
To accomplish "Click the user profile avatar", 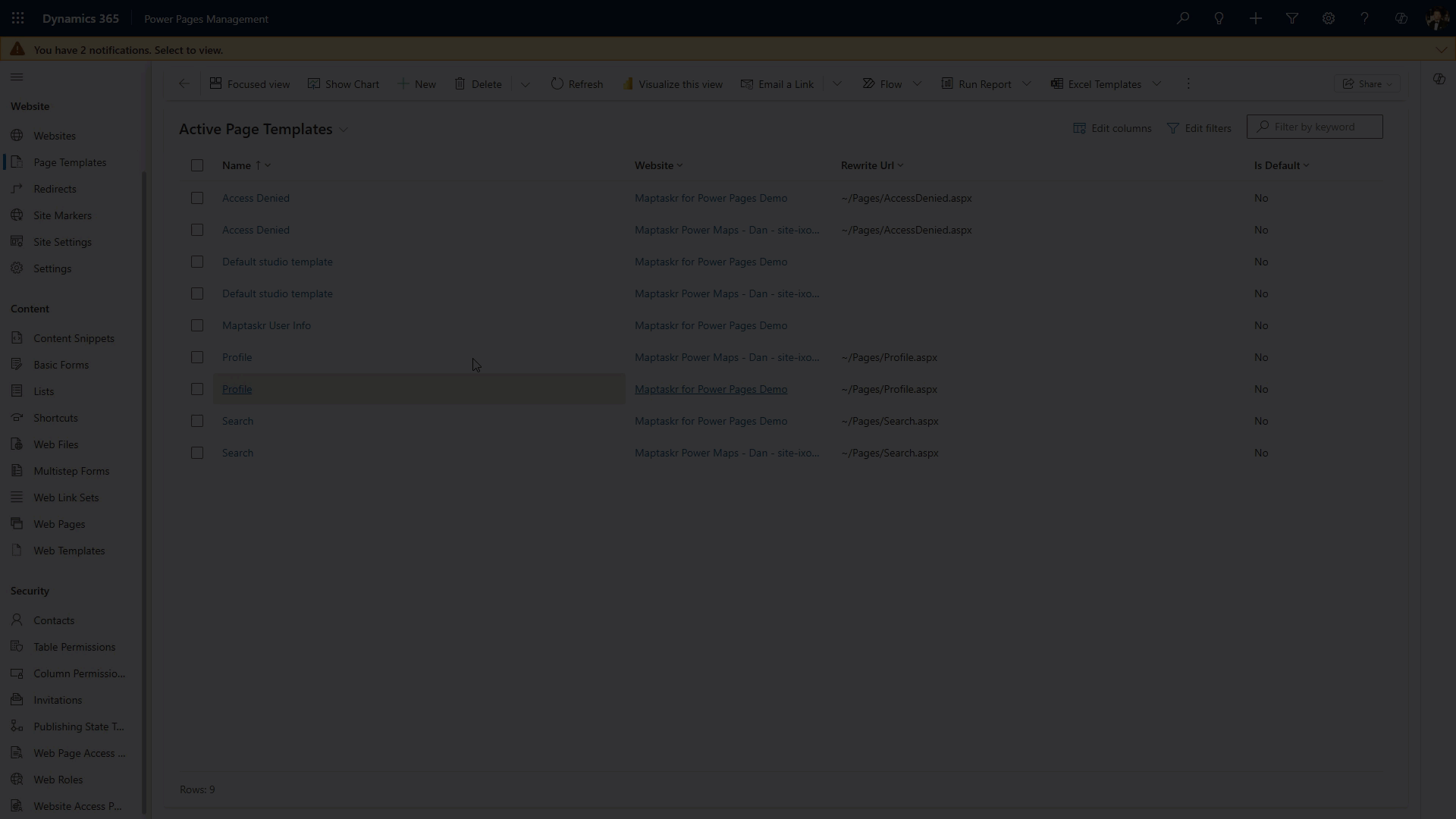I will 1437,18.
